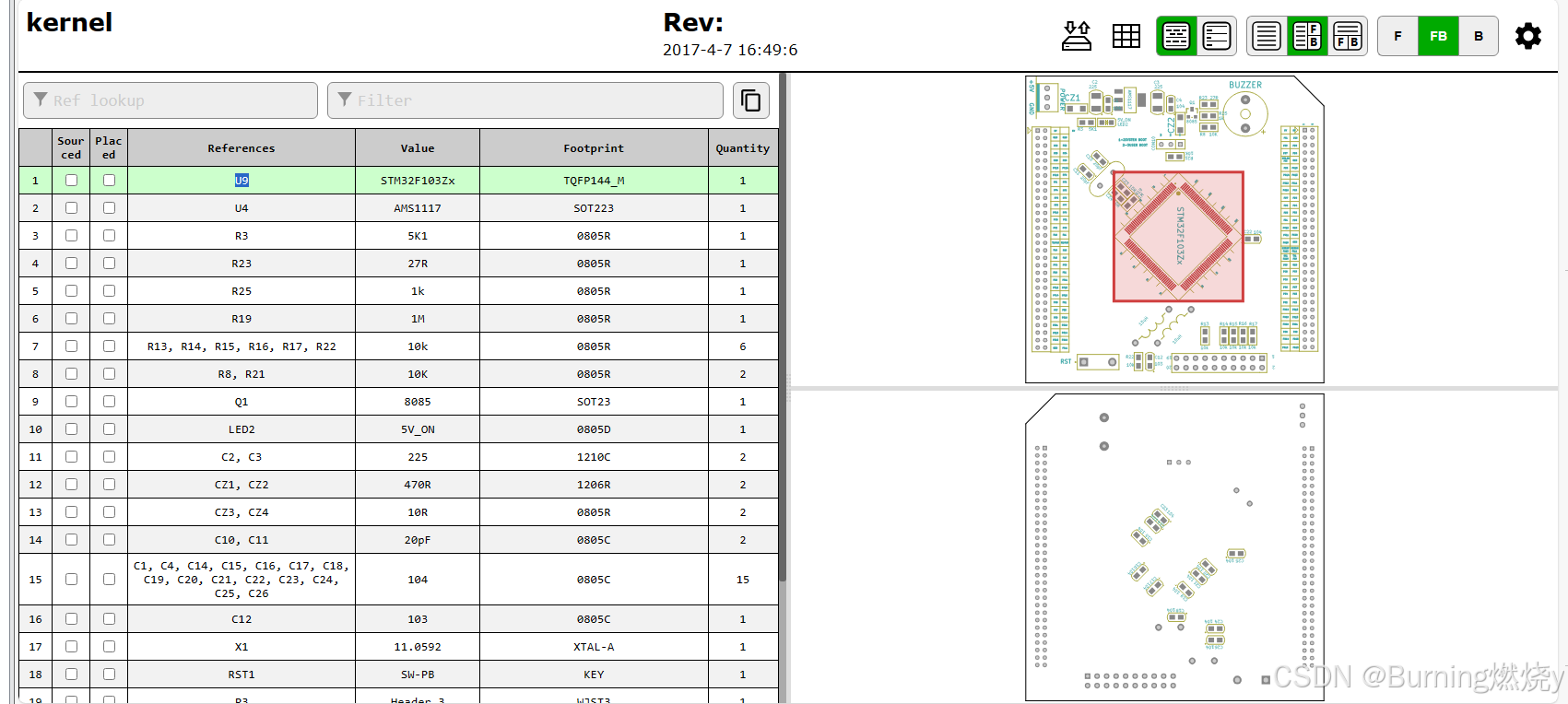
Task: Tick Placed checkbox for U4 row
Action: point(109,208)
